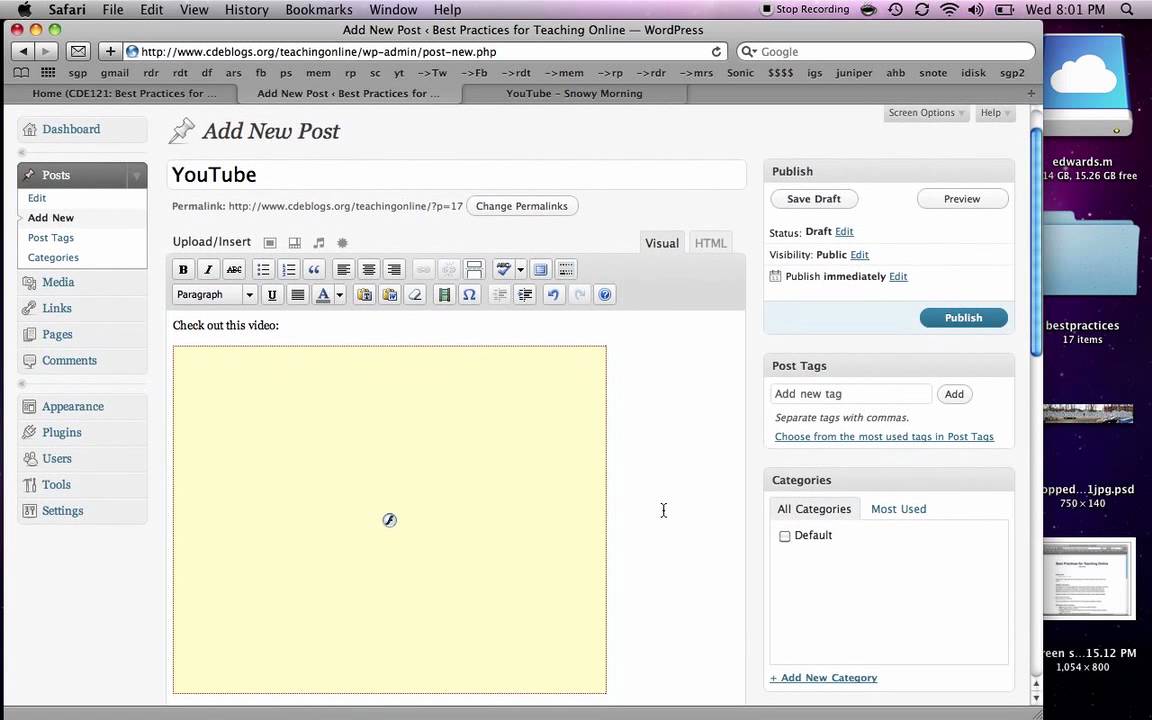This screenshot has height=720, width=1152.
Task: Select the text color swatch button
Action: click(x=323, y=295)
